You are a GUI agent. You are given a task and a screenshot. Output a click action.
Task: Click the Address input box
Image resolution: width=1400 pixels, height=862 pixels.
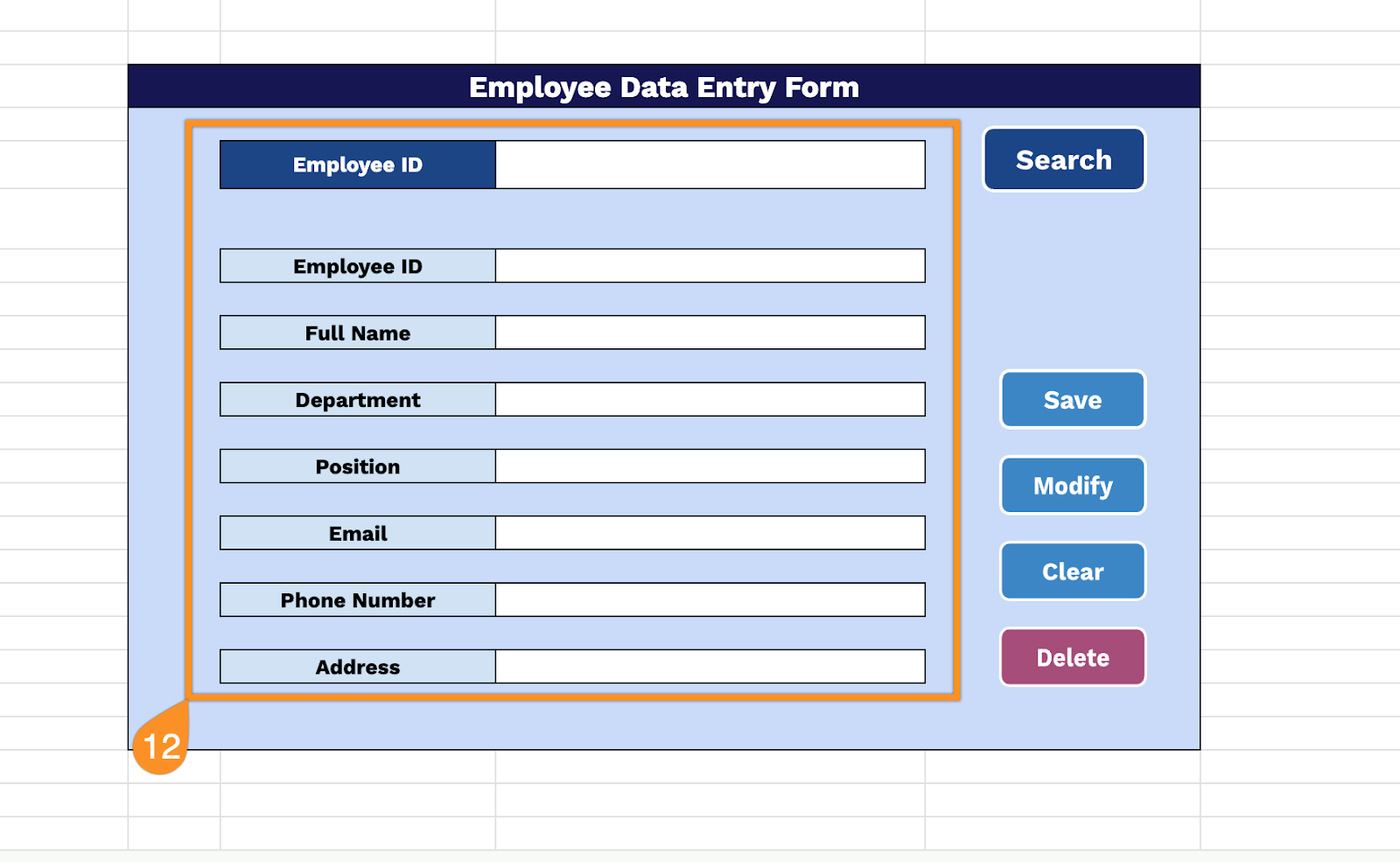pos(709,667)
